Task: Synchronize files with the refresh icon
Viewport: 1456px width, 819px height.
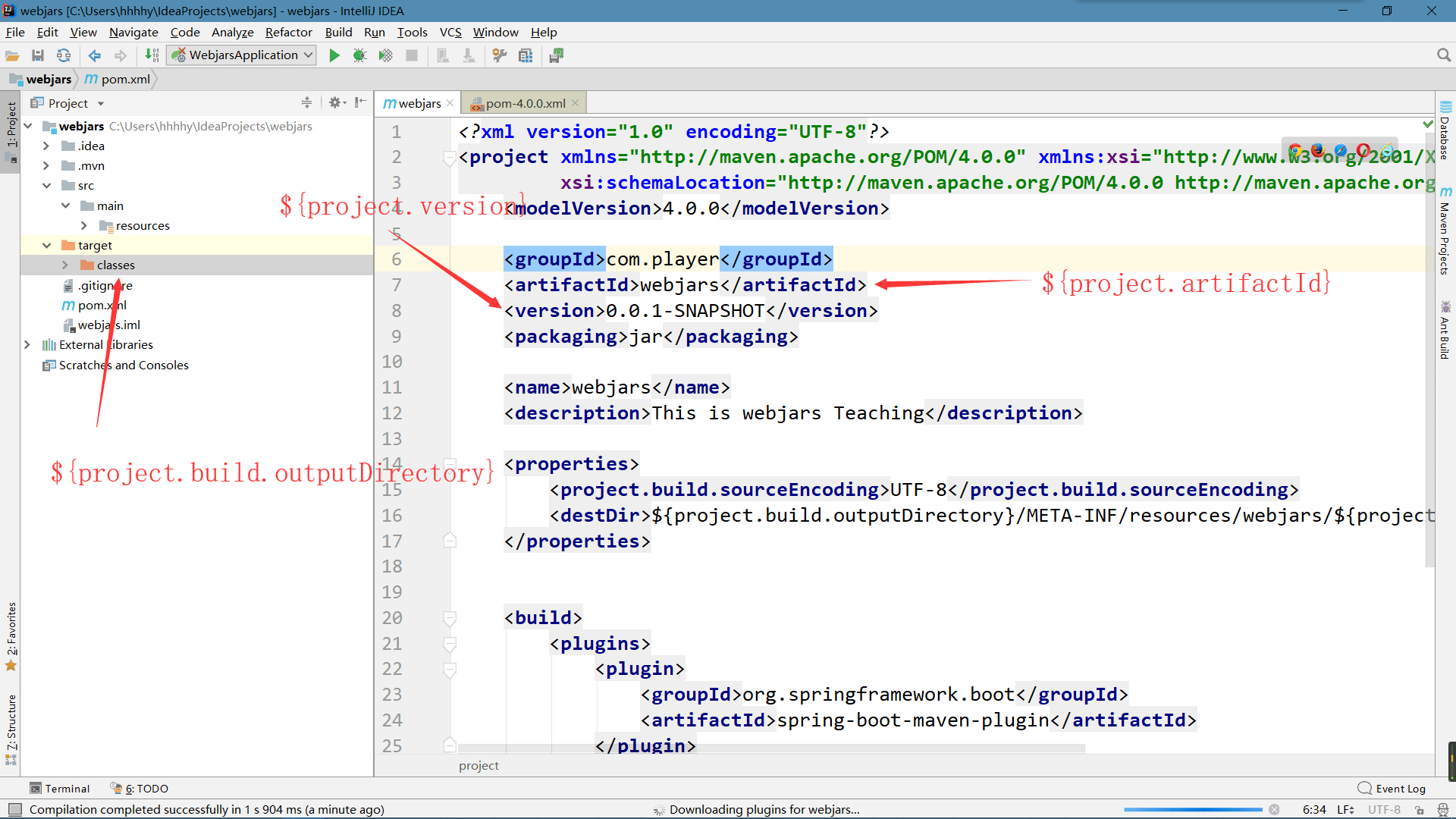Action: (x=64, y=55)
